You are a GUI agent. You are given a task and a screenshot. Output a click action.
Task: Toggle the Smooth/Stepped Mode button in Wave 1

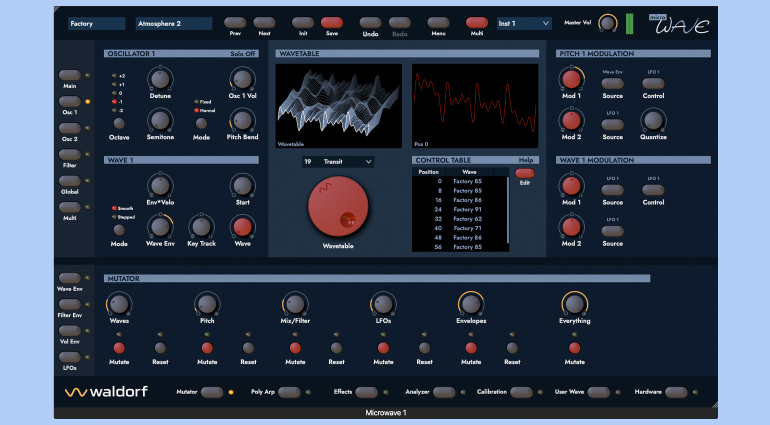pos(119,229)
